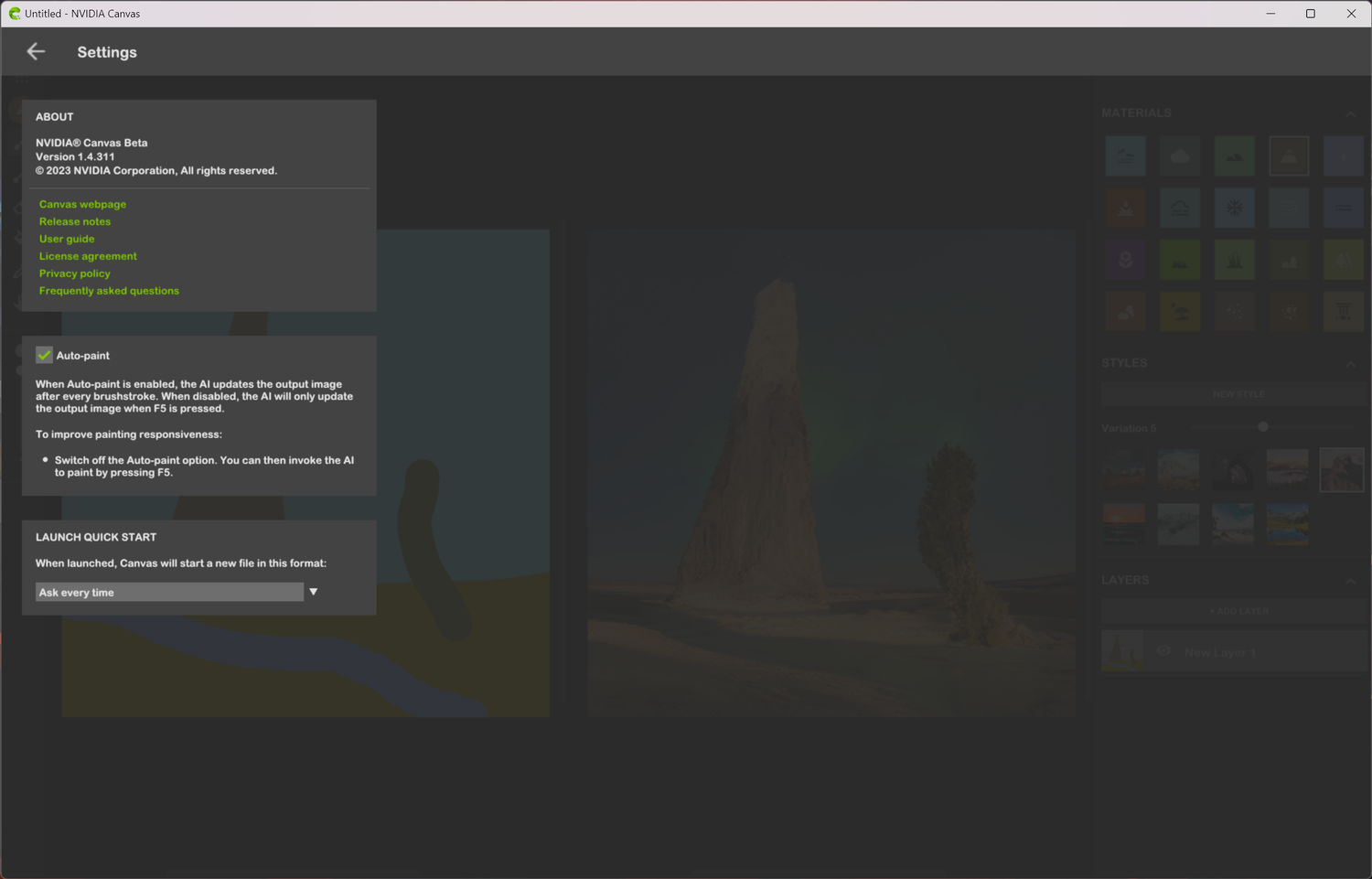Pick the lake reflection with trees style
The width and height of the screenshot is (1372, 879).
click(1287, 524)
